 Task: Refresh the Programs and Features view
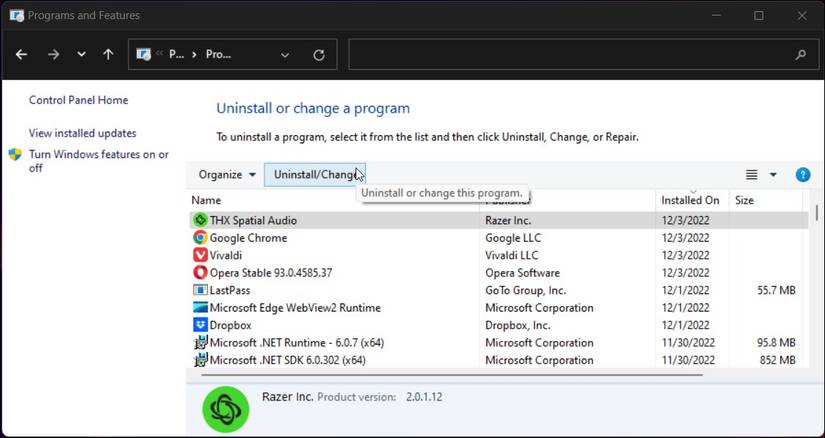pos(319,55)
